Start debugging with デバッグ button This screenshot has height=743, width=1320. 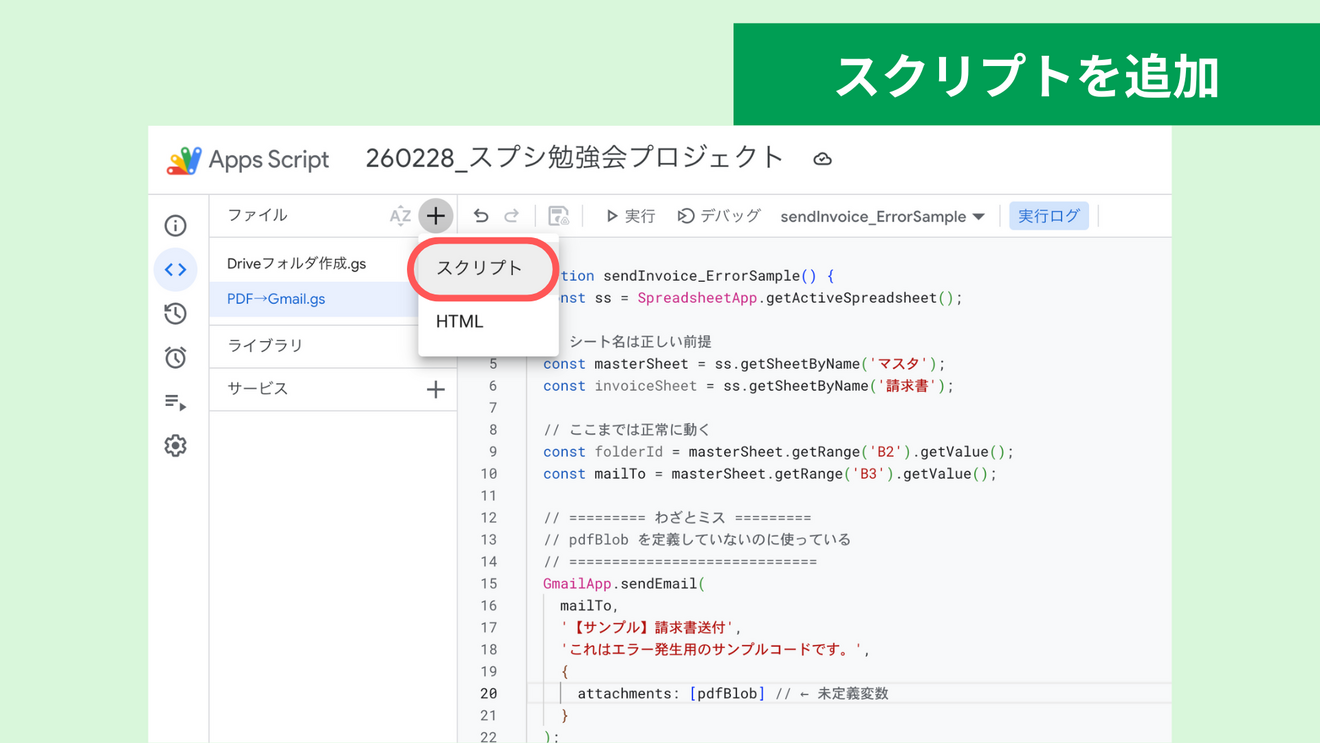tap(719, 216)
